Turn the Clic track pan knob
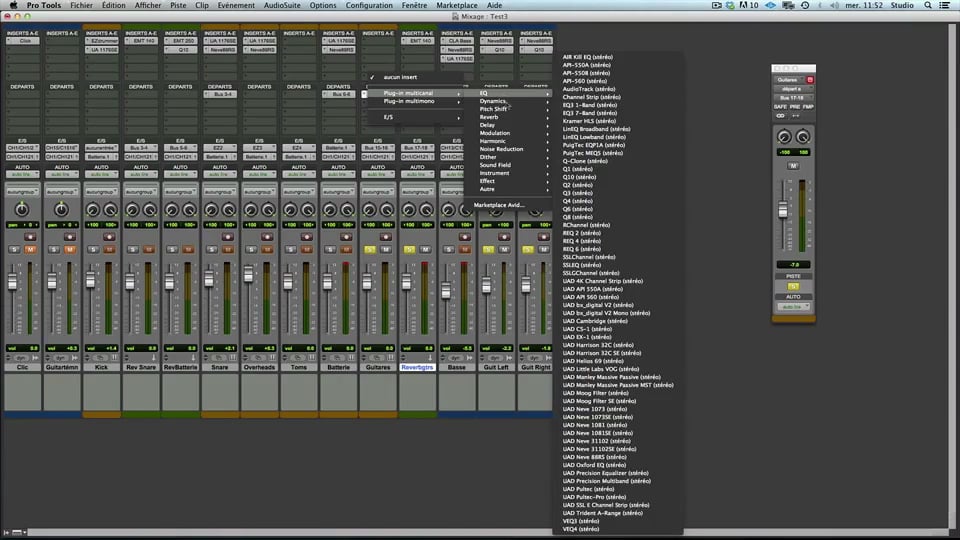 tap(22, 210)
